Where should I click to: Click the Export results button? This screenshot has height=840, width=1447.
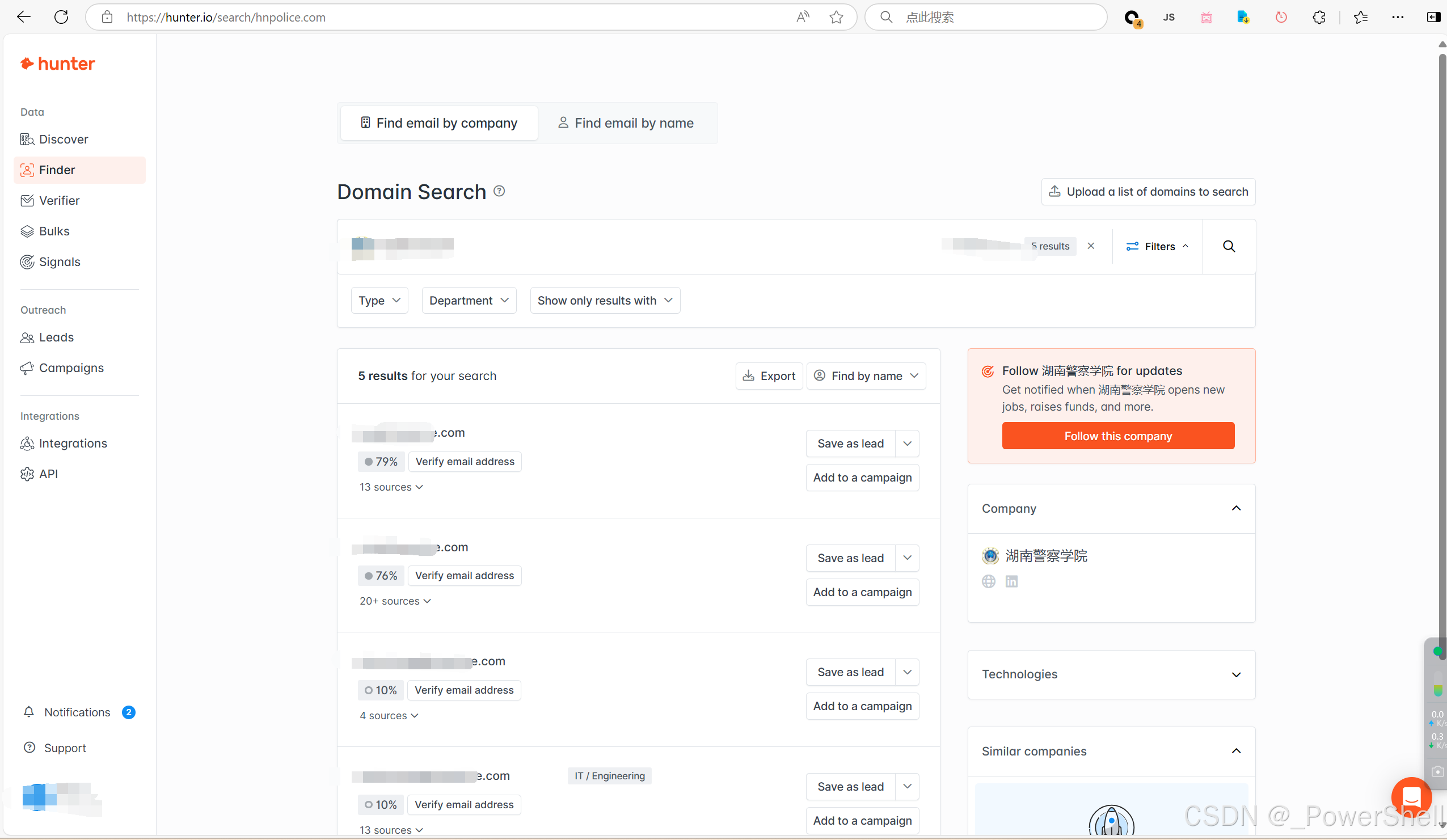click(769, 375)
